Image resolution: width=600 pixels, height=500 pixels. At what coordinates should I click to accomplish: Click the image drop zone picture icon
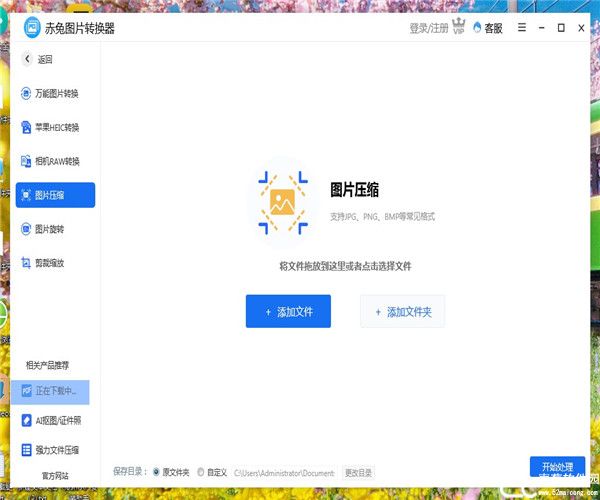coord(282,203)
